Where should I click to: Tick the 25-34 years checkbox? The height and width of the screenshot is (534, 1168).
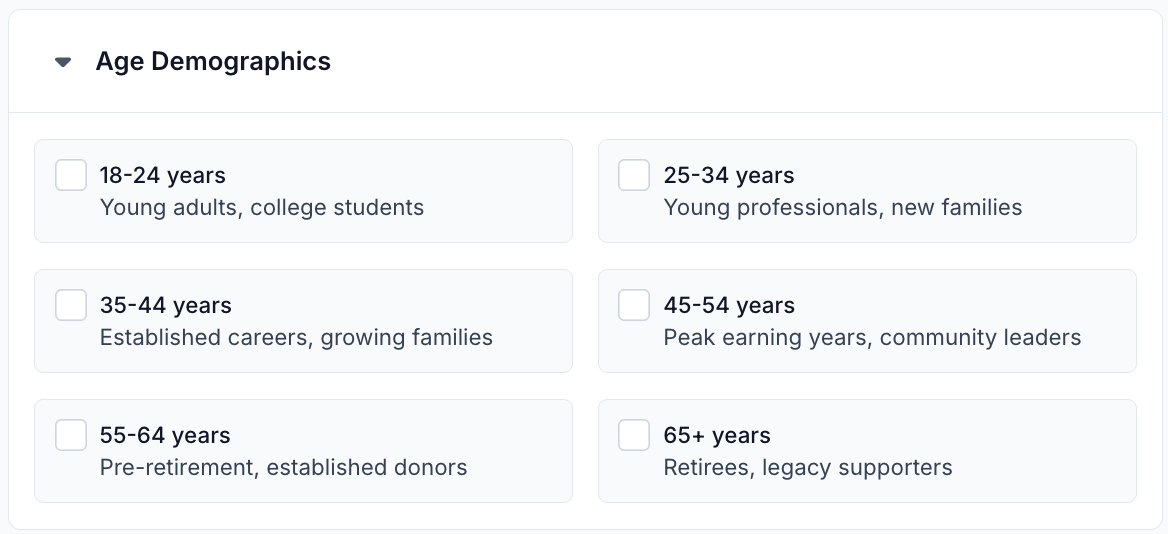[634, 175]
